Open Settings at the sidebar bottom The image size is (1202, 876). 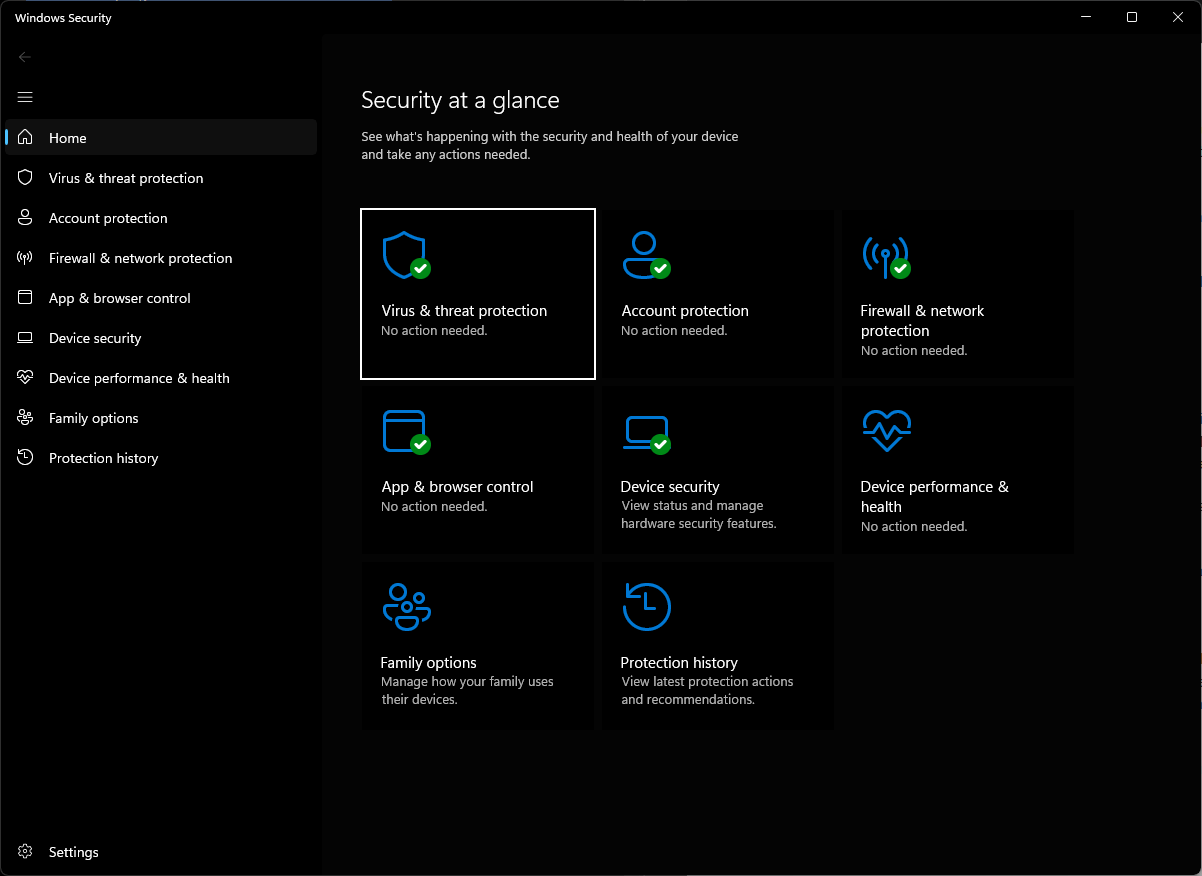coord(161,852)
